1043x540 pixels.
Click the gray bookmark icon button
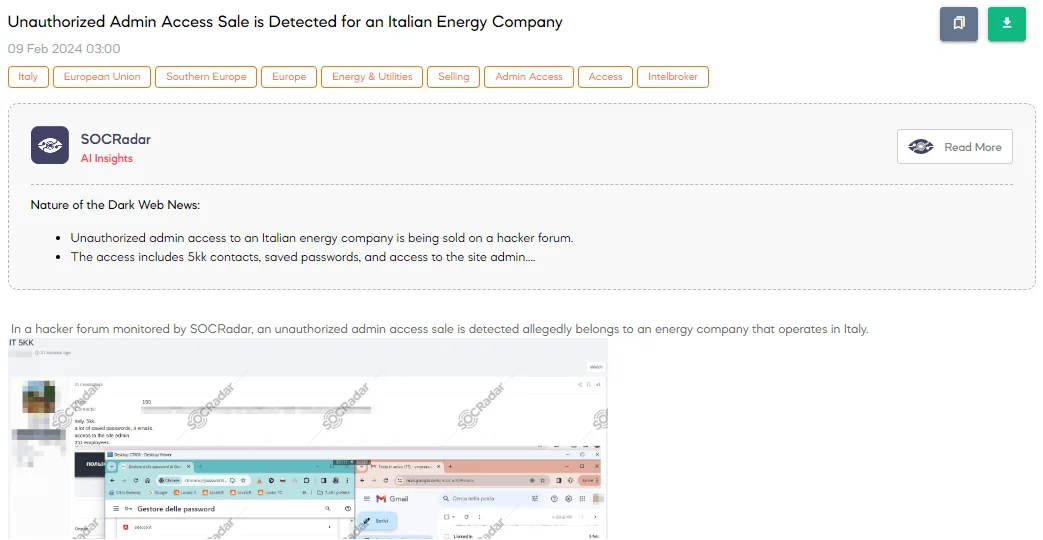(x=959, y=24)
